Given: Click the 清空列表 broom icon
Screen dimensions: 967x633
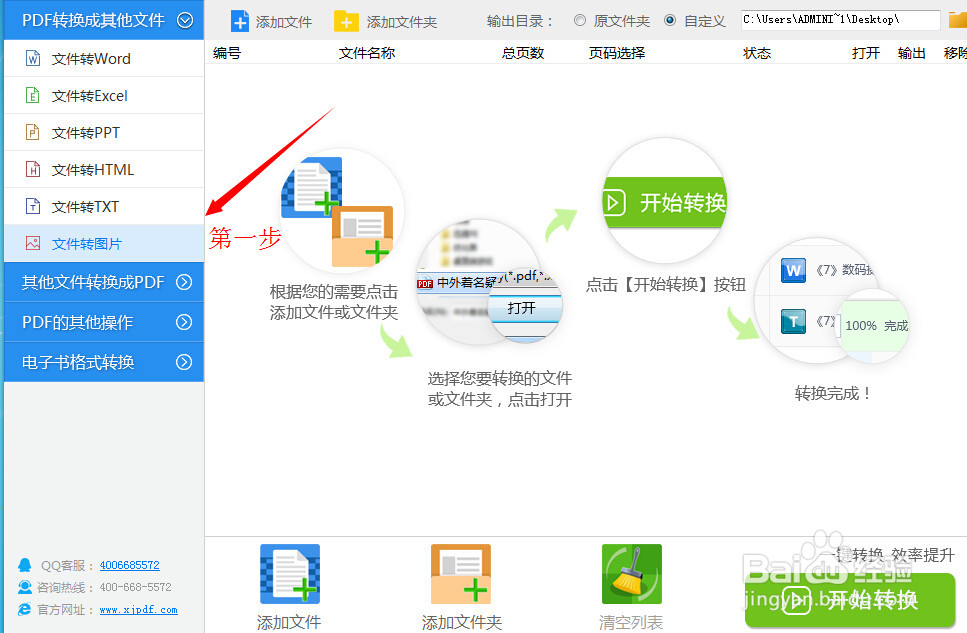Looking at the screenshot, I should 631,572.
